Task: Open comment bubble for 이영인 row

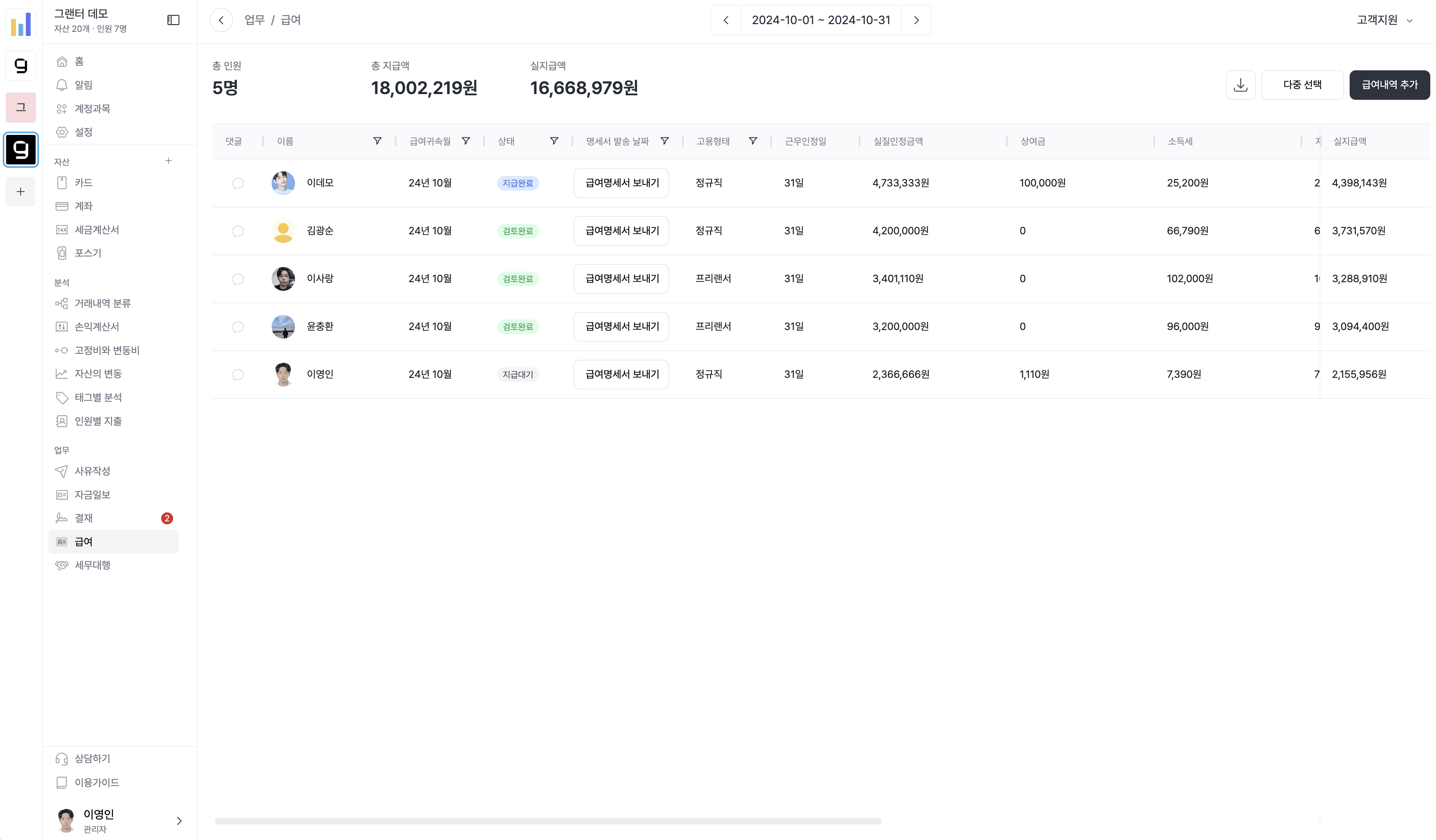Action: coord(238,375)
